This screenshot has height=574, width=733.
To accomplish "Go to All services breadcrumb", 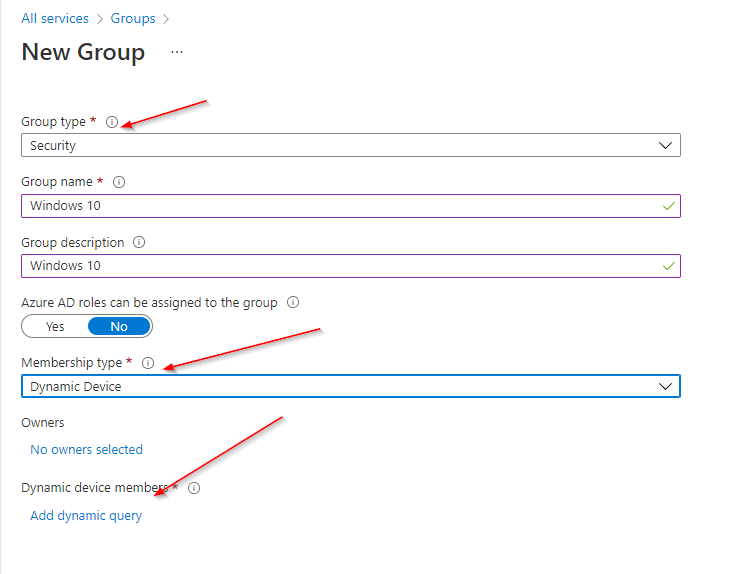I will tap(55, 18).
